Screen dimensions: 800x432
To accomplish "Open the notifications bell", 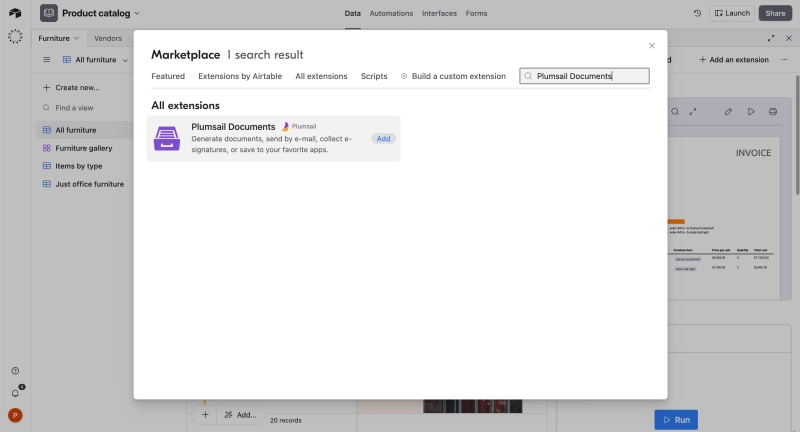I will (15, 393).
